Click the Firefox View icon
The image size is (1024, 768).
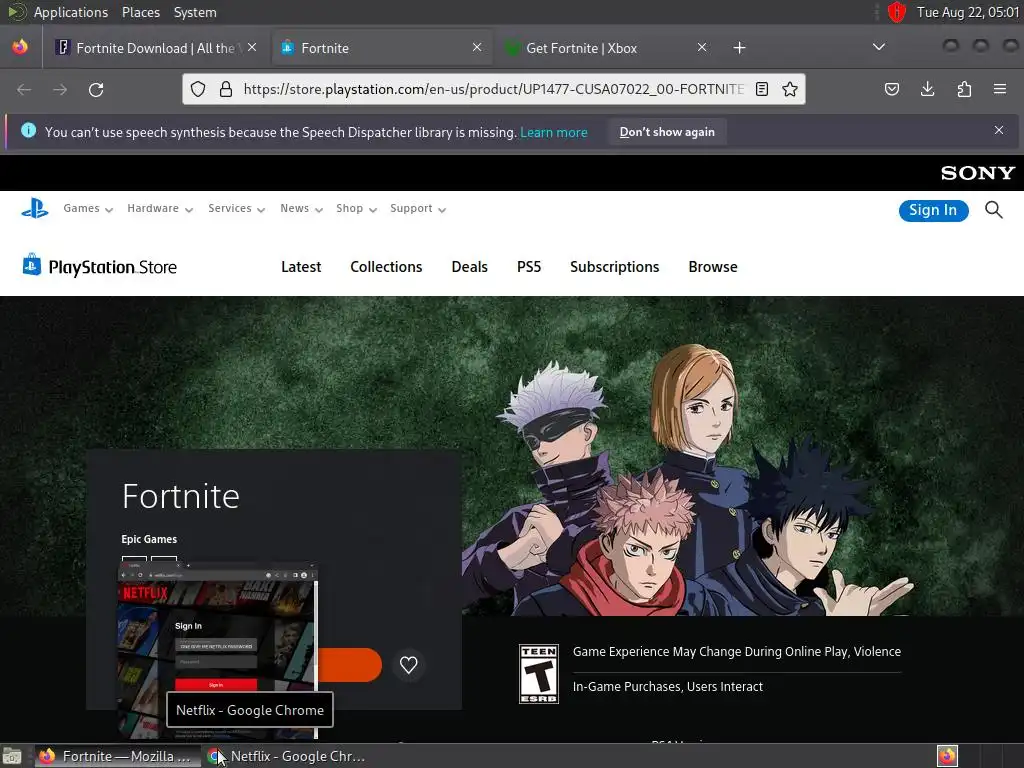[20, 48]
